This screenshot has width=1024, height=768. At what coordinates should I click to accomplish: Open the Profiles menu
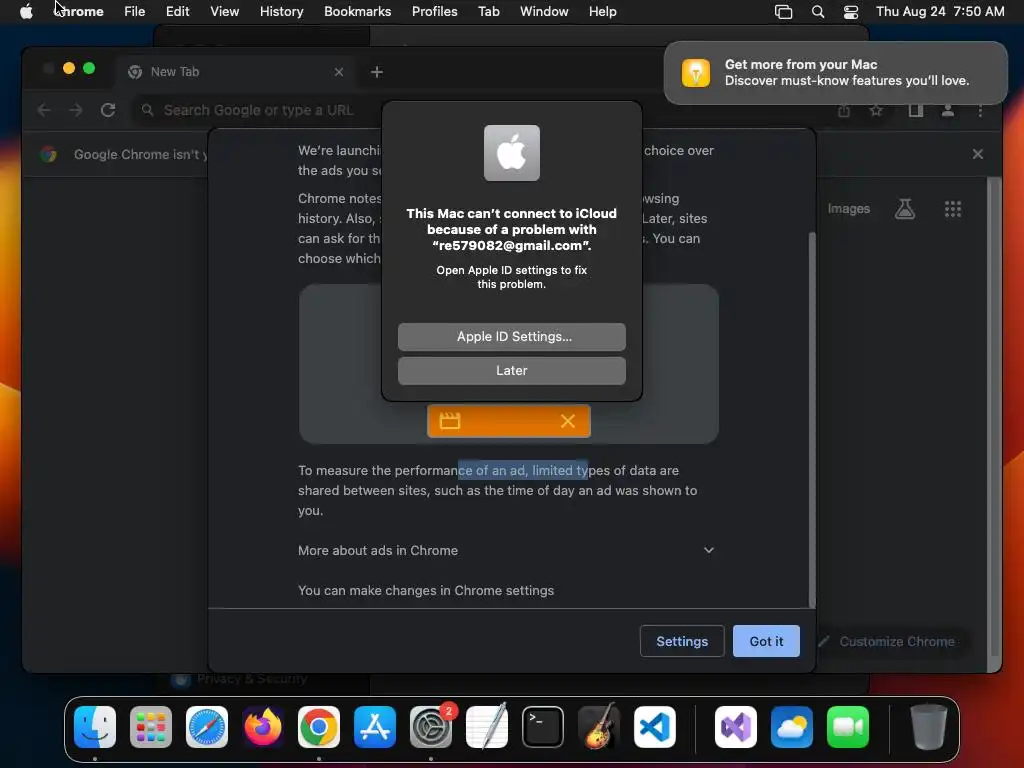pyautogui.click(x=434, y=12)
